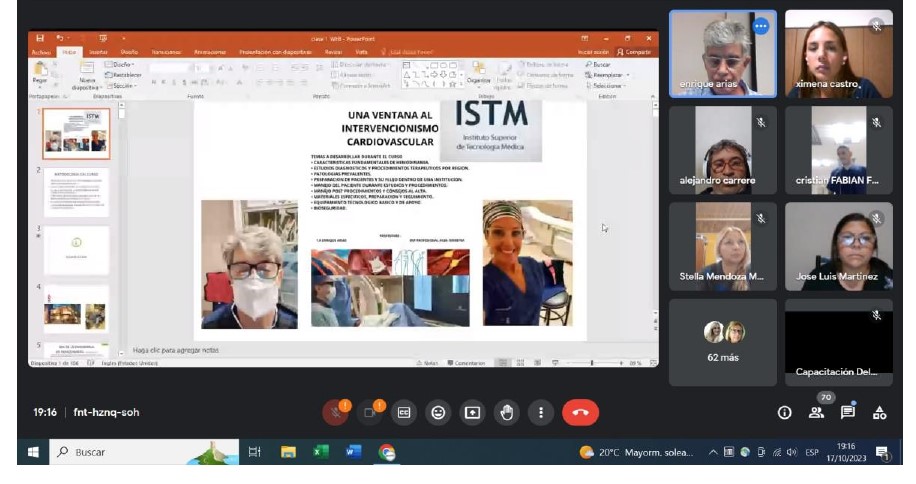
Task: Toggle the camera button
Action: 370,412
